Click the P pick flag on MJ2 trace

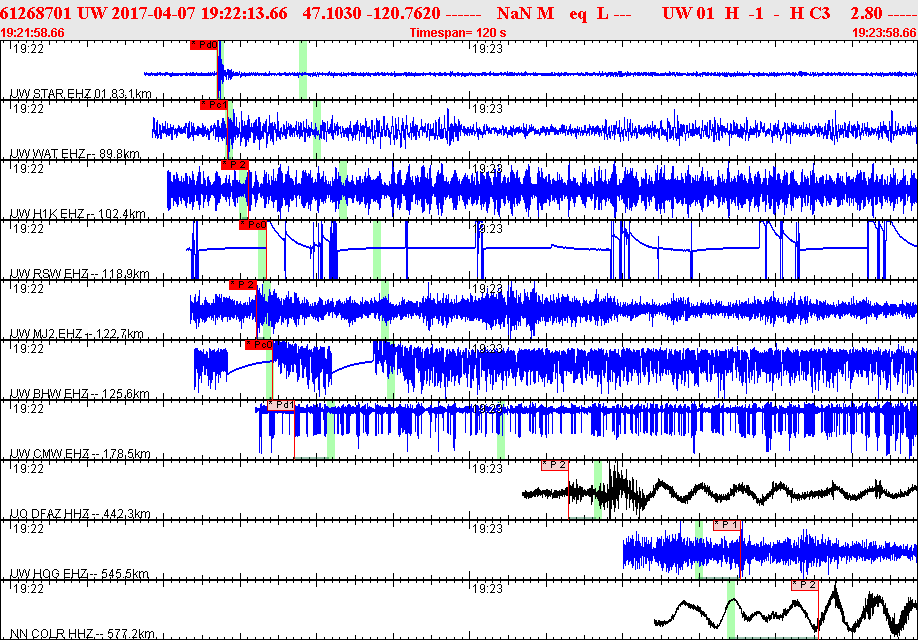pos(243,285)
